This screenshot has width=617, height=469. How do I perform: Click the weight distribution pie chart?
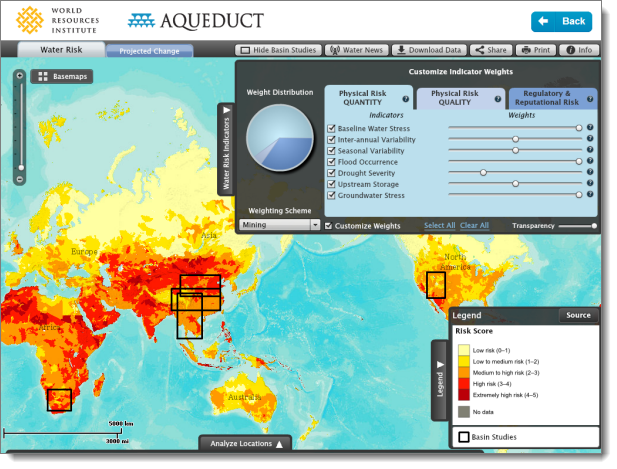(280, 138)
